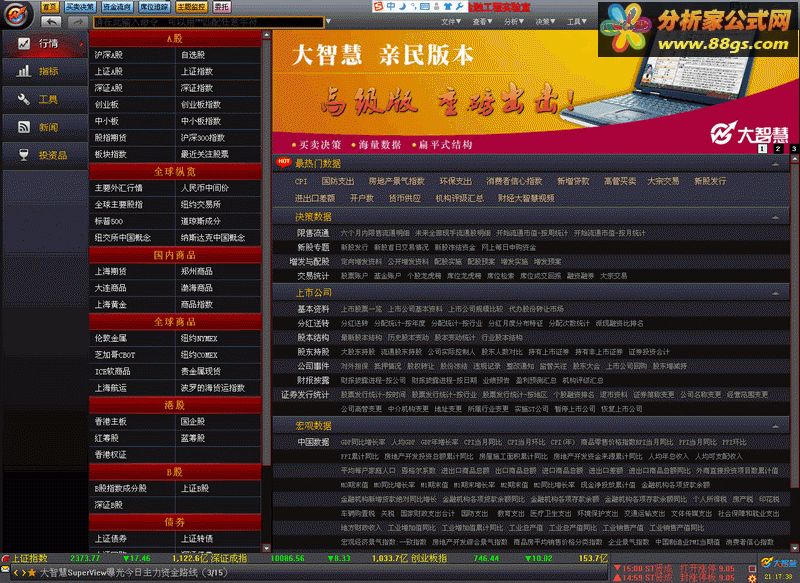
Task: Switch banner to slide 1
Action: pos(762,148)
